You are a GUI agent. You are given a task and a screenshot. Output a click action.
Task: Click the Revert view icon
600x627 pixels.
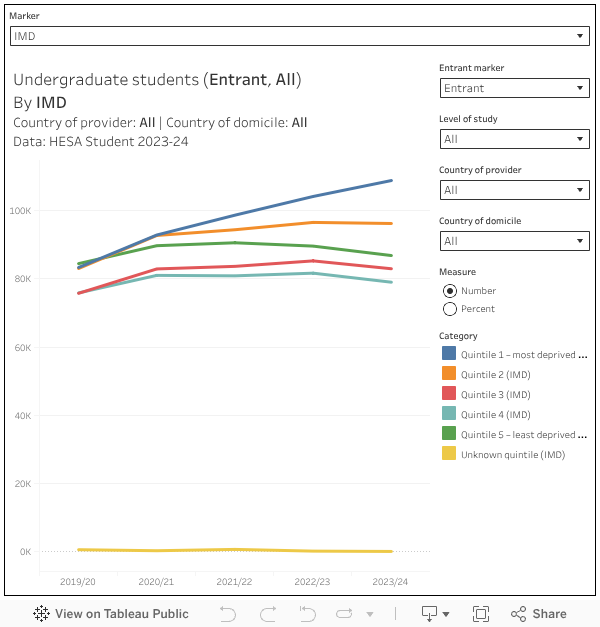[x=308, y=614]
